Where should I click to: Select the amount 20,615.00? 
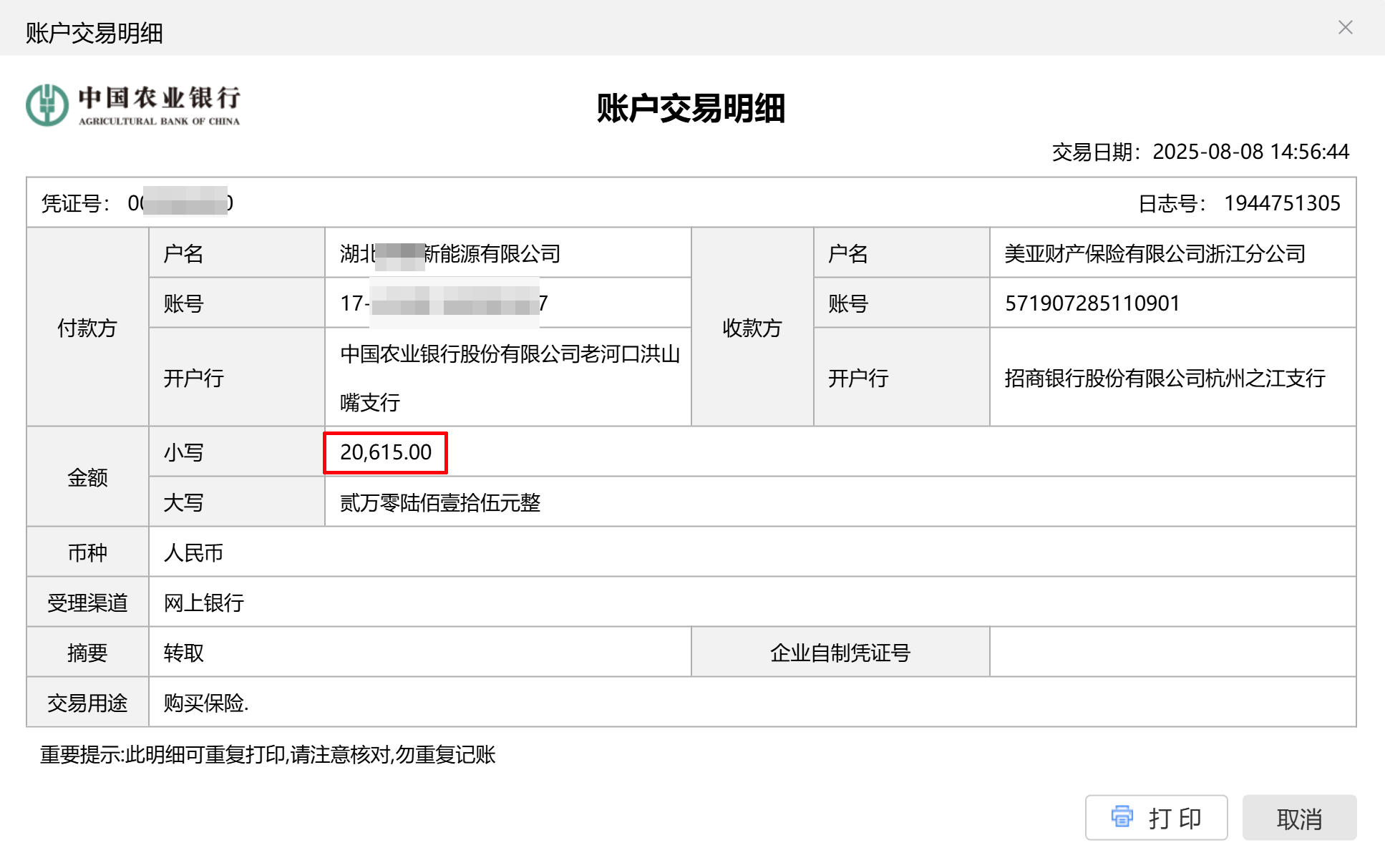click(x=386, y=452)
